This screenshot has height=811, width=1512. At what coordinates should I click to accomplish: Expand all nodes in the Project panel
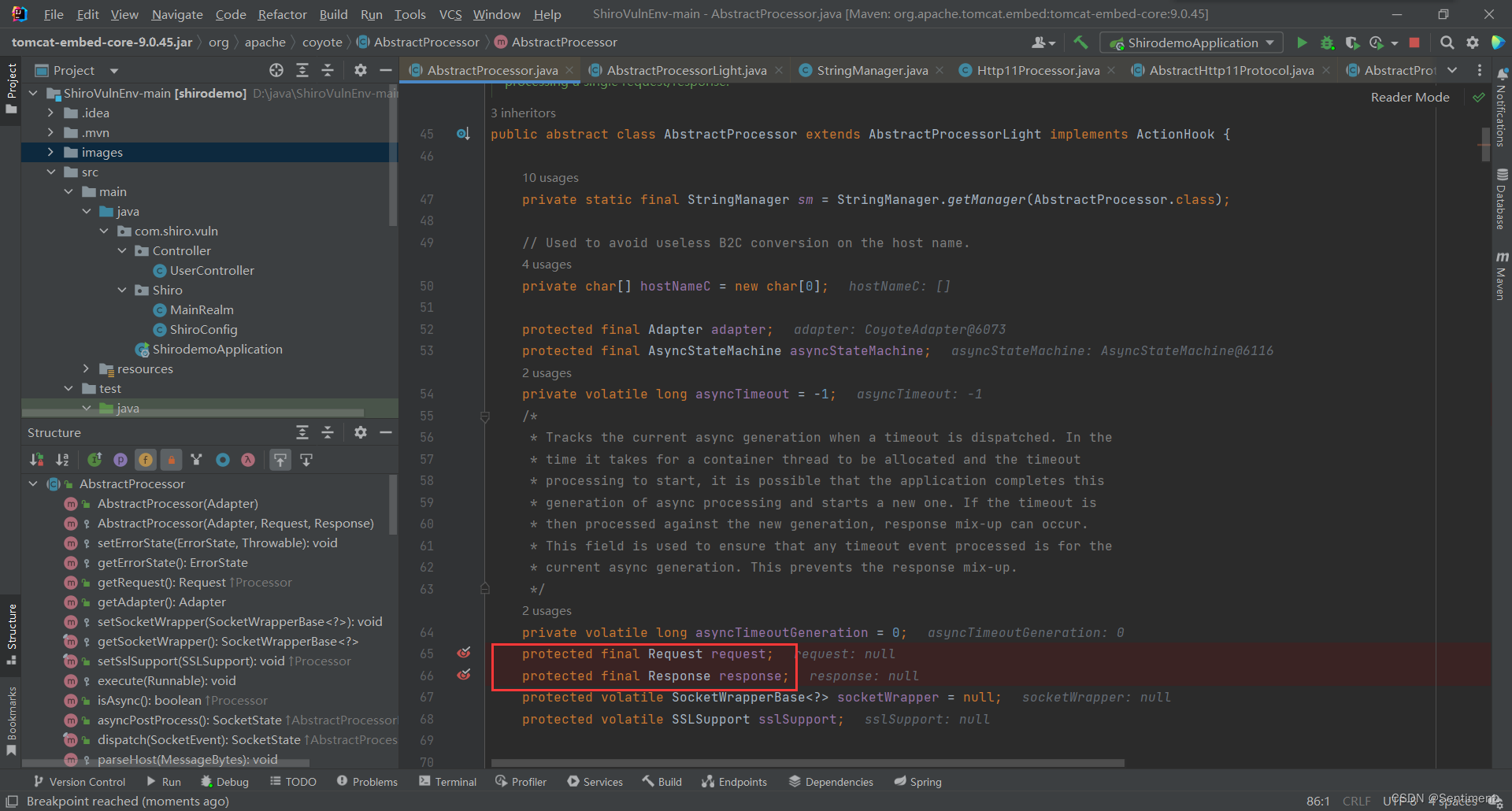coord(302,70)
